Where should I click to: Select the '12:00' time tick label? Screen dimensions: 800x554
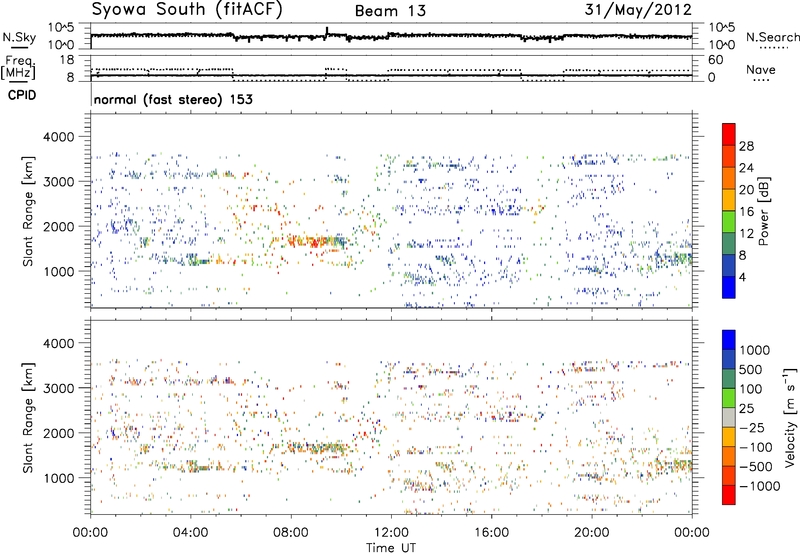(x=391, y=533)
